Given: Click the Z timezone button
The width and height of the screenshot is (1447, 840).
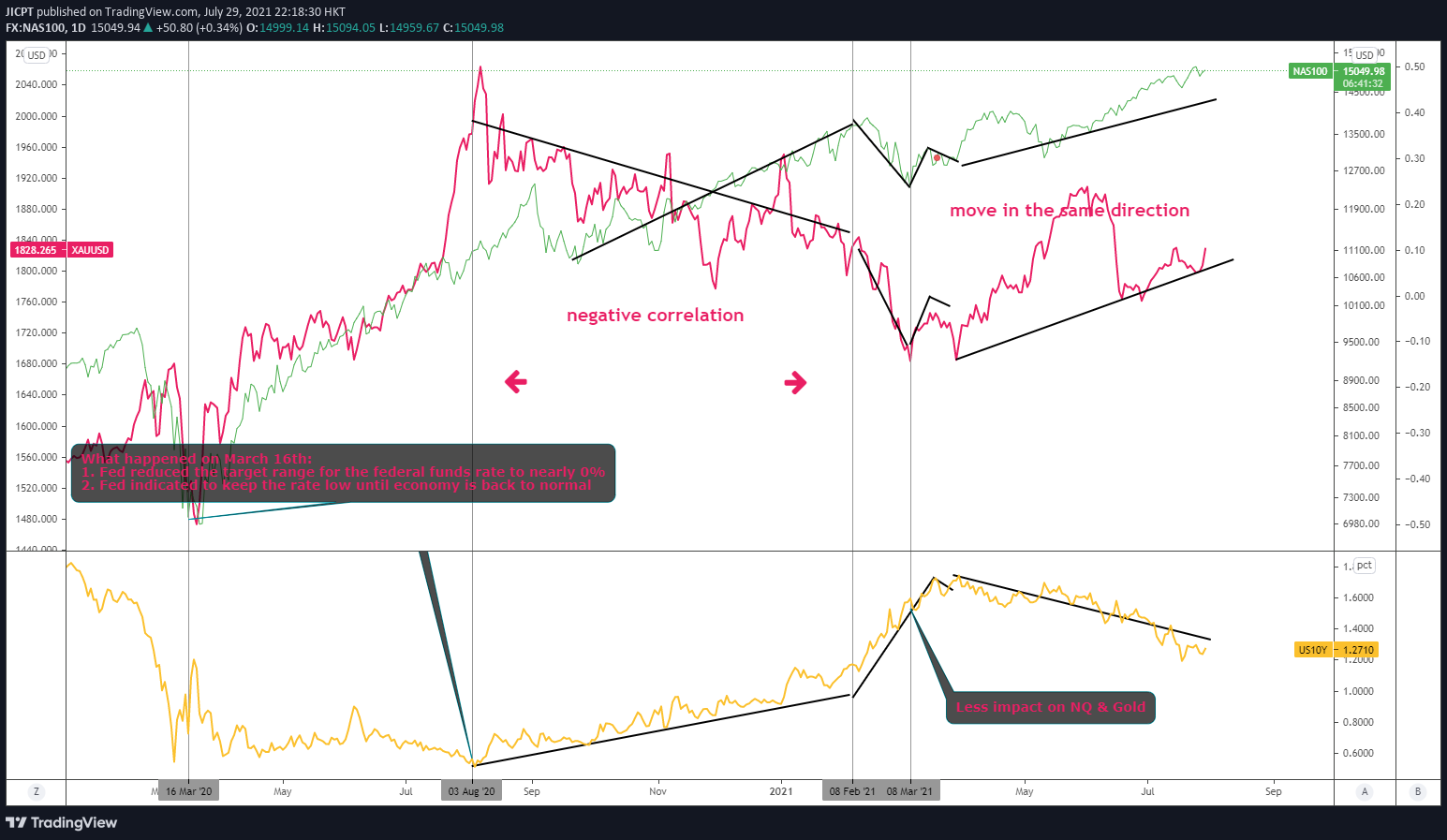Looking at the screenshot, I should tap(37, 791).
